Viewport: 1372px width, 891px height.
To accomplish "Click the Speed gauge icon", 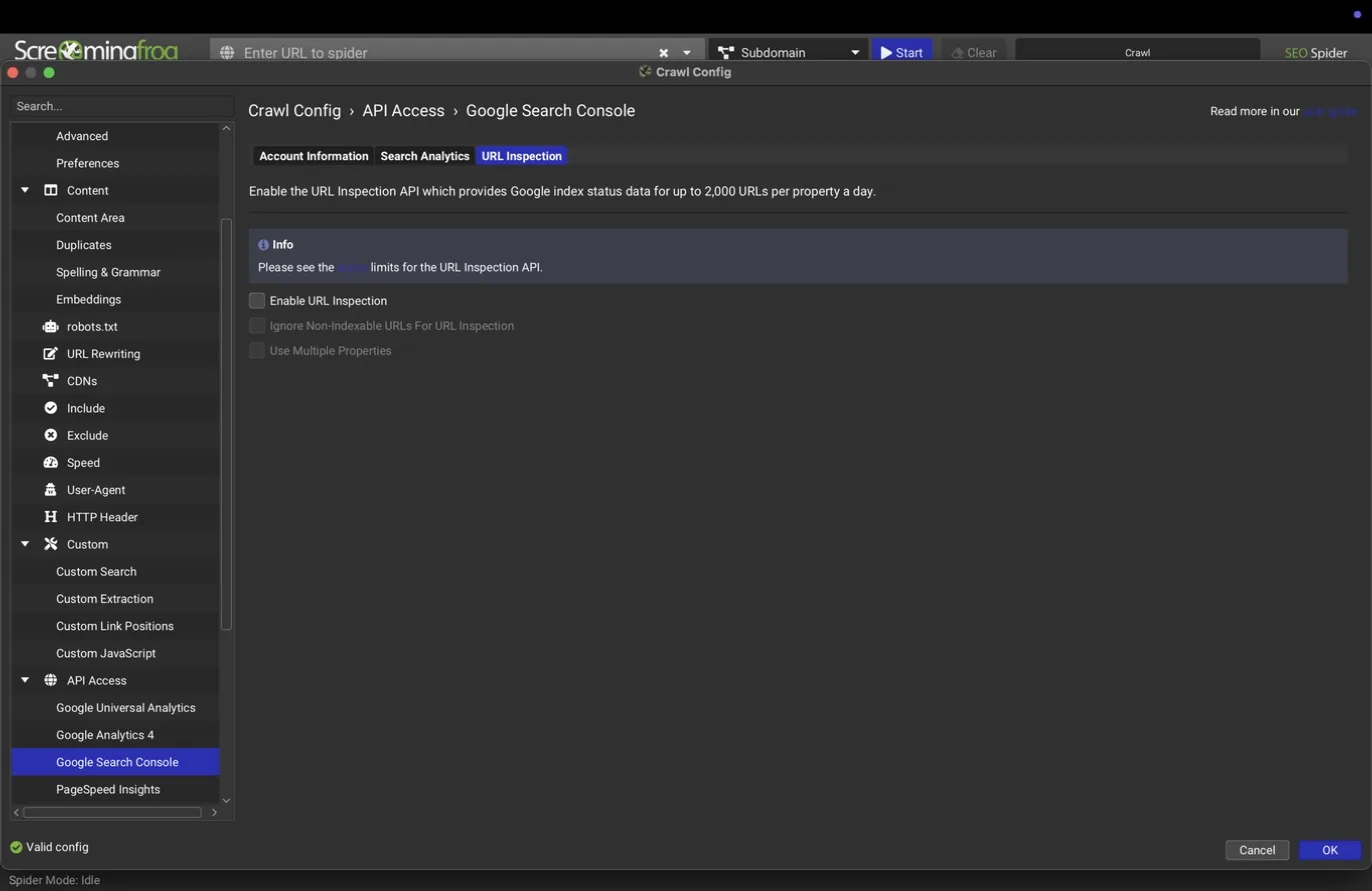I will click(51, 462).
